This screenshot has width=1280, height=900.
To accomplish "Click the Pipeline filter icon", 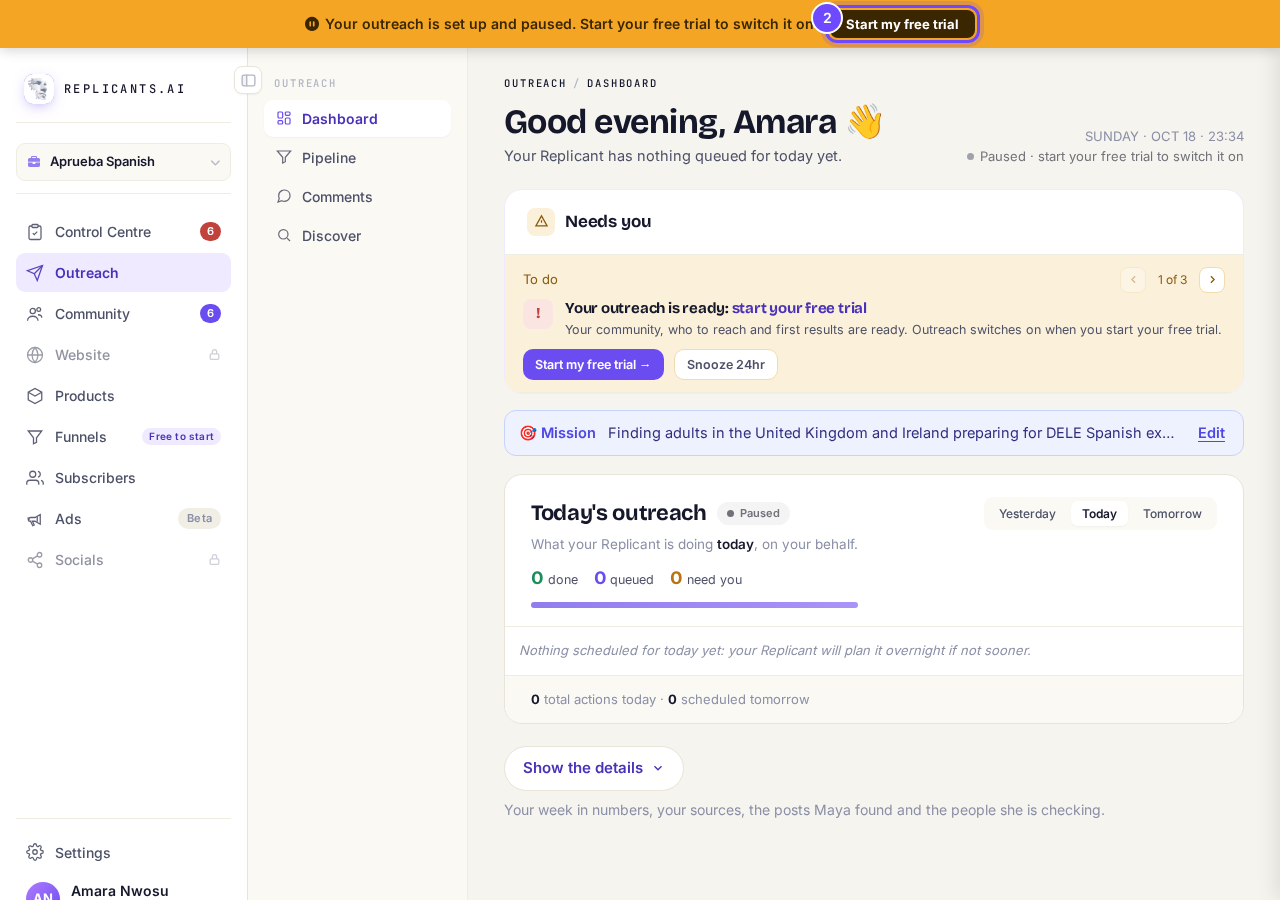I will (284, 157).
